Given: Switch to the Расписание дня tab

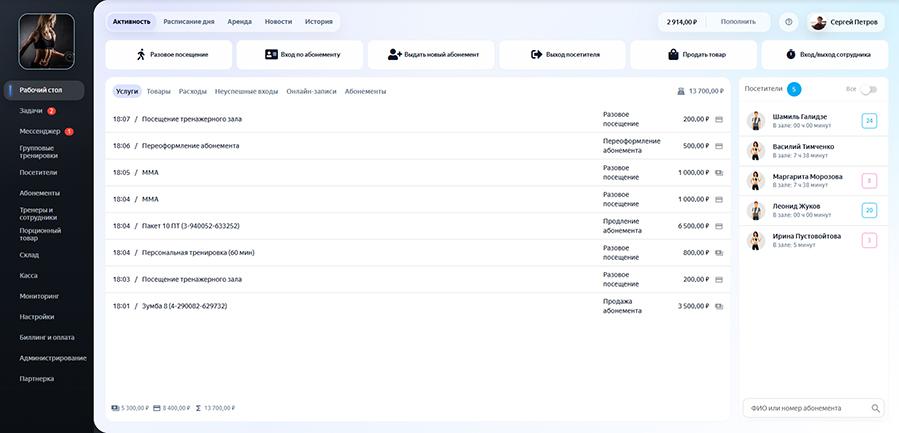Looking at the screenshot, I should point(189,22).
